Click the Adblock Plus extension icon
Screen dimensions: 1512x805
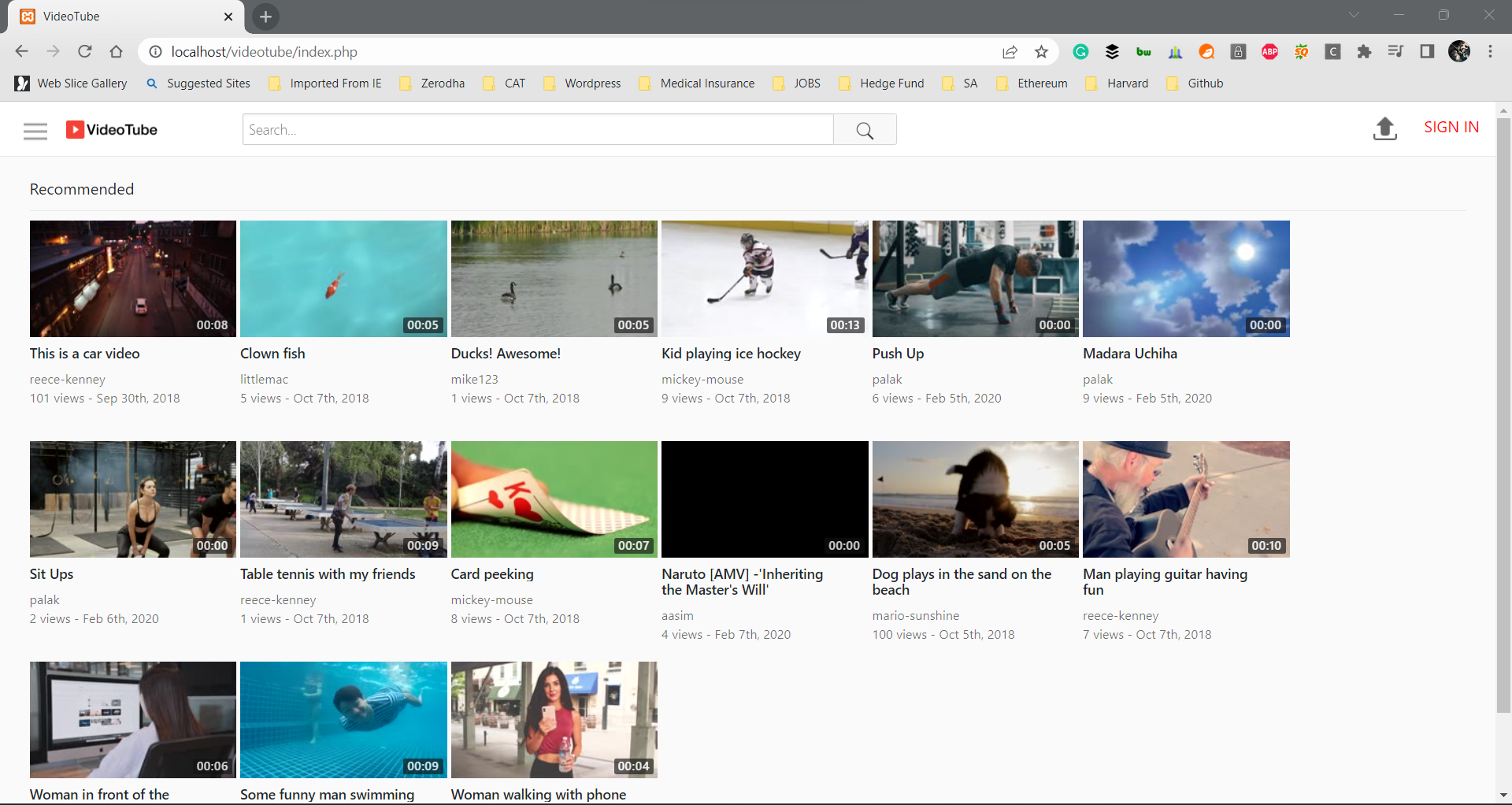click(x=1269, y=51)
